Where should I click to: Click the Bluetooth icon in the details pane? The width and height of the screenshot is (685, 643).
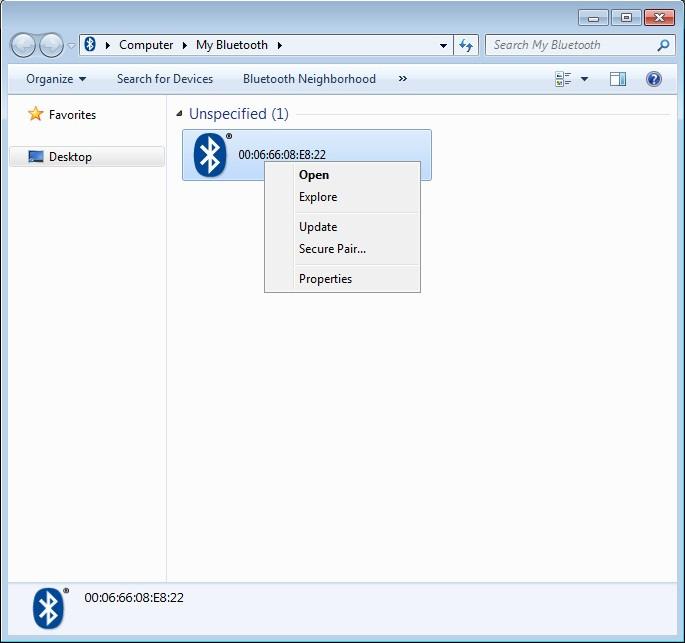click(x=48, y=608)
